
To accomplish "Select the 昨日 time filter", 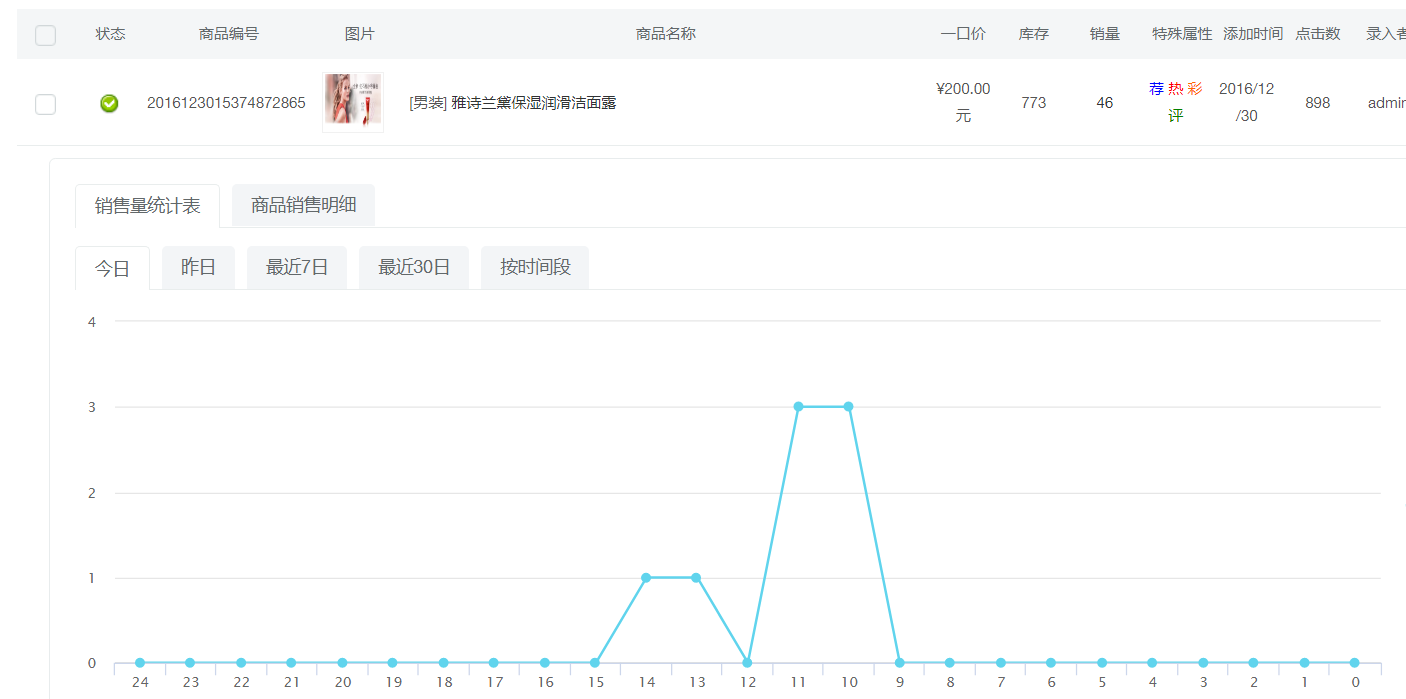I will pyautogui.click(x=198, y=267).
